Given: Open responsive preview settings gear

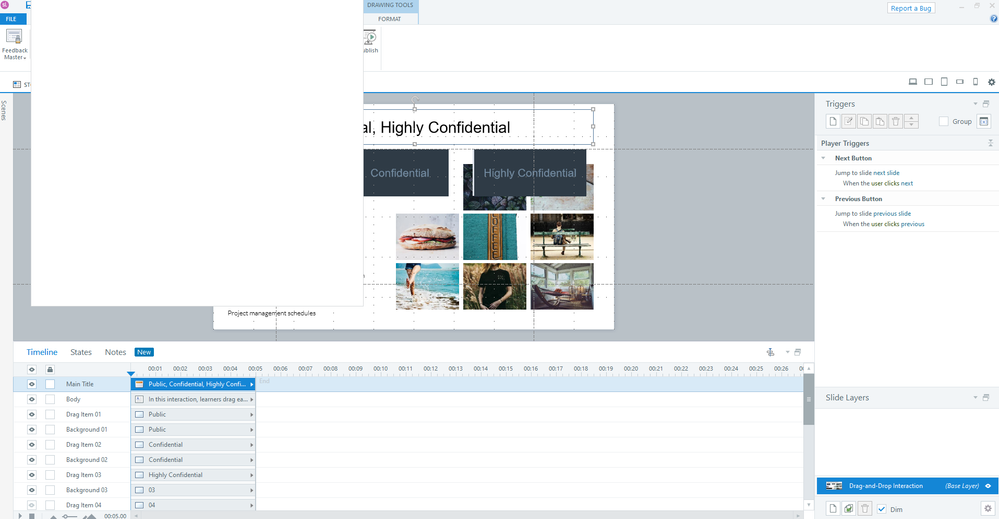Looking at the screenshot, I should pyautogui.click(x=991, y=82).
